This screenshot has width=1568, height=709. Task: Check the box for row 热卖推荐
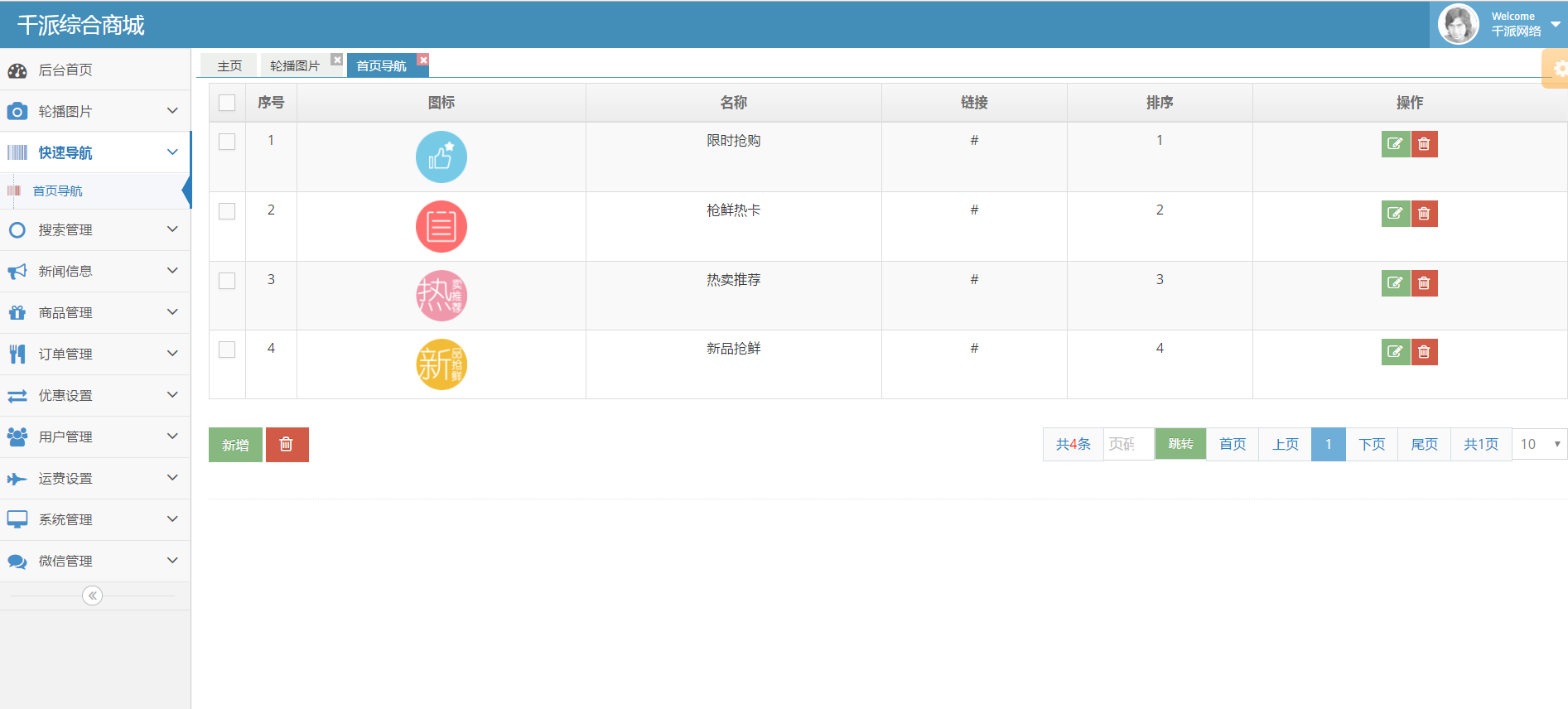(x=227, y=281)
